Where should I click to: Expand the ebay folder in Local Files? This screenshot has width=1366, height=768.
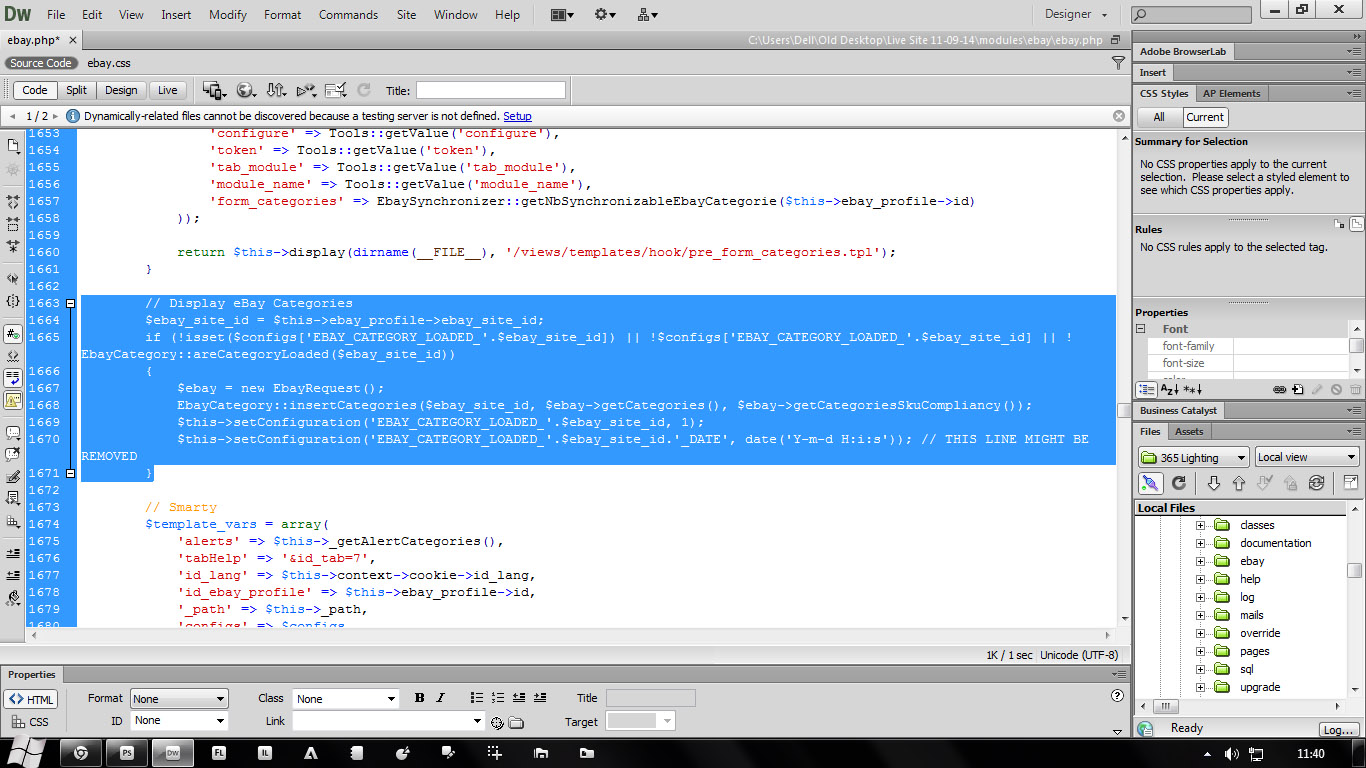pyautogui.click(x=1201, y=561)
